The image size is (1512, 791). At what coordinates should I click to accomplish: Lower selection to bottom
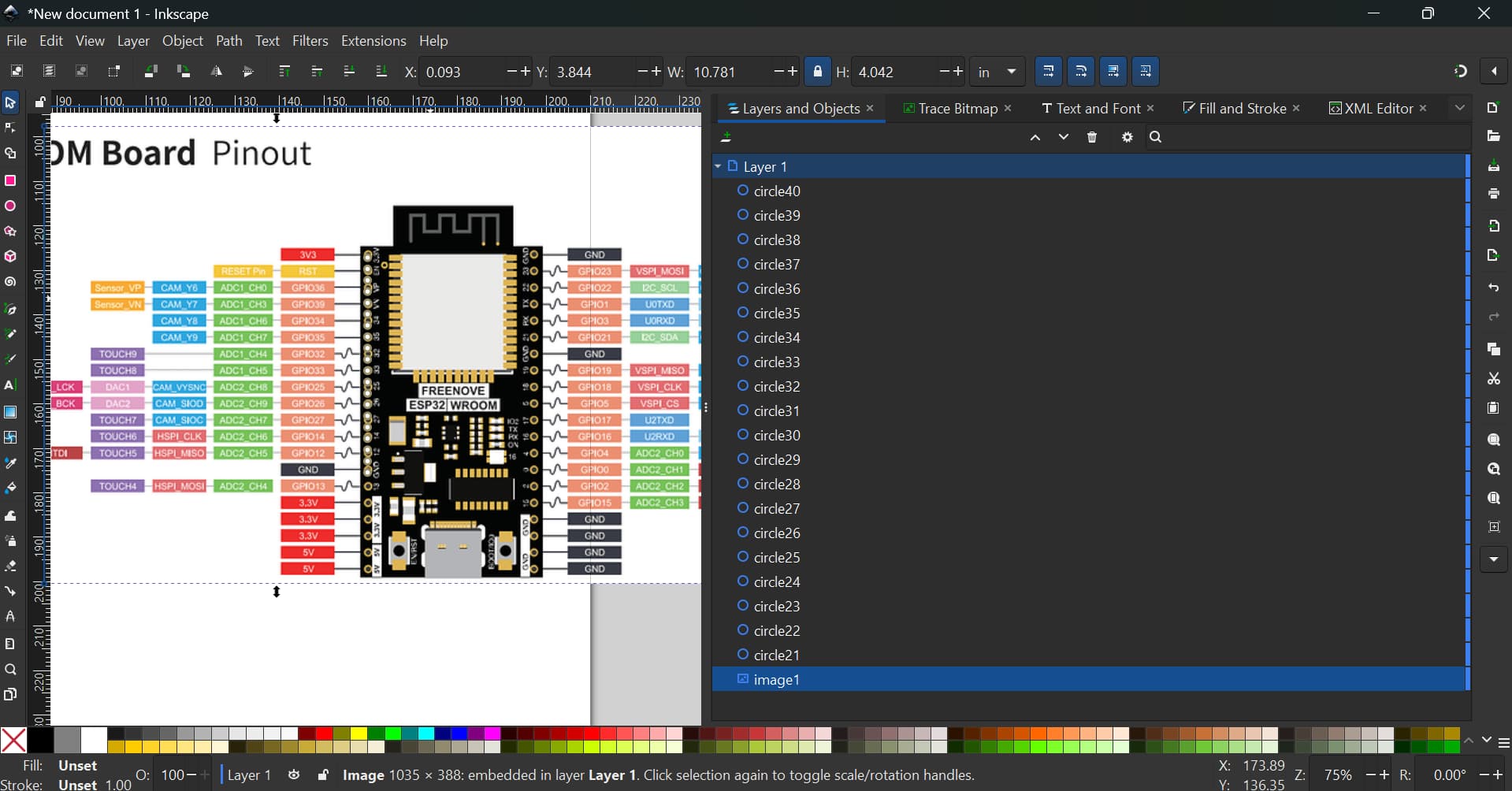tap(381, 72)
